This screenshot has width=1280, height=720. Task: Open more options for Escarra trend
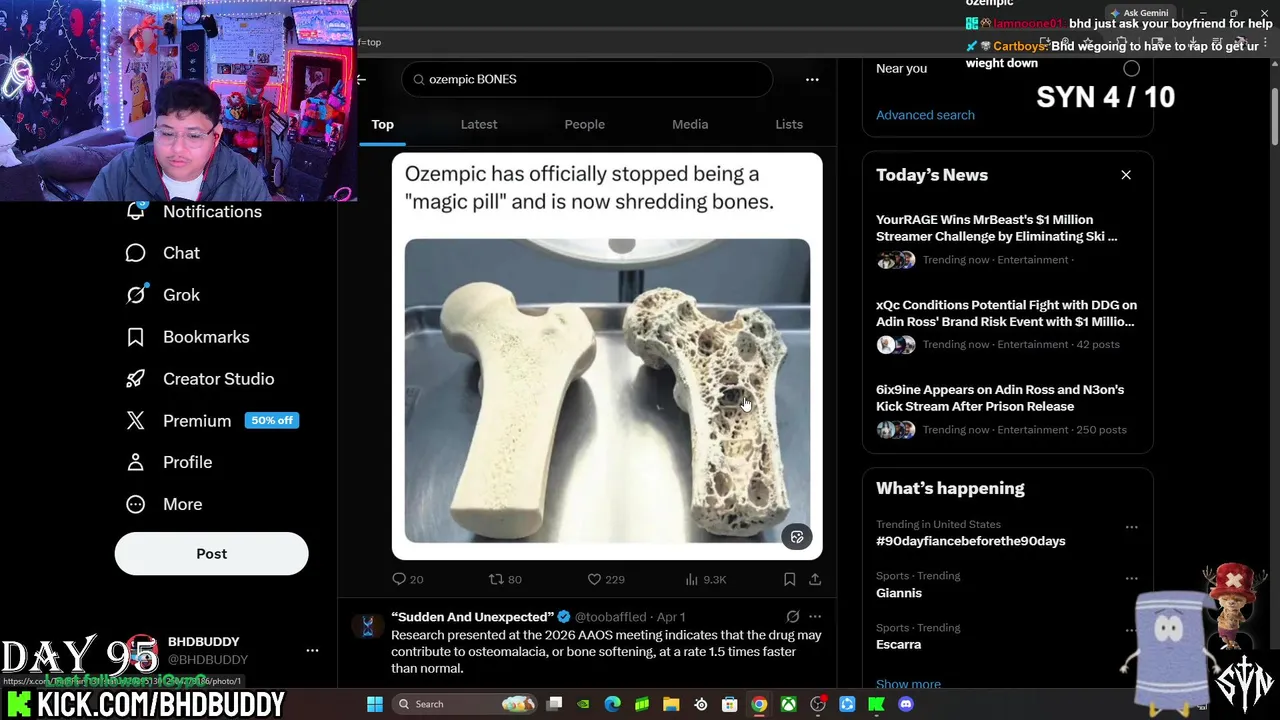coord(1131,630)
